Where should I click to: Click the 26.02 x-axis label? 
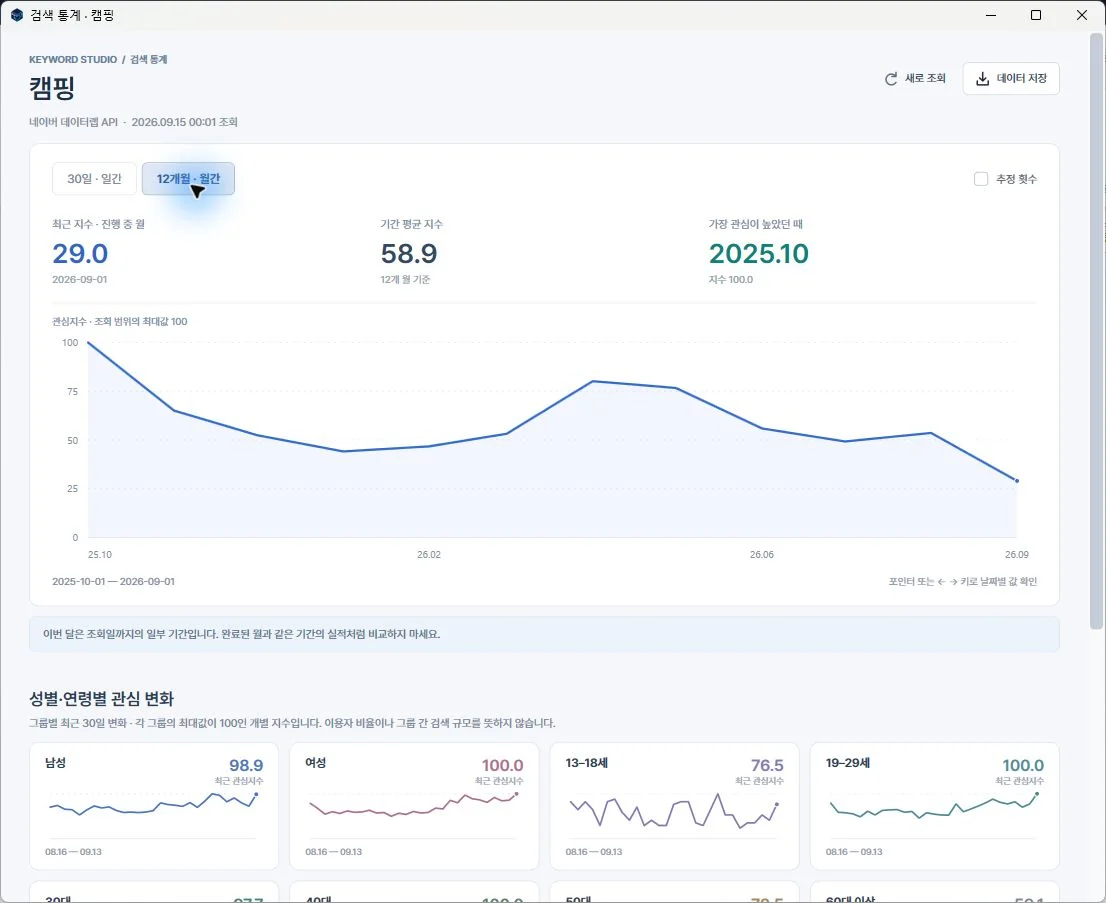pos(429,554)
